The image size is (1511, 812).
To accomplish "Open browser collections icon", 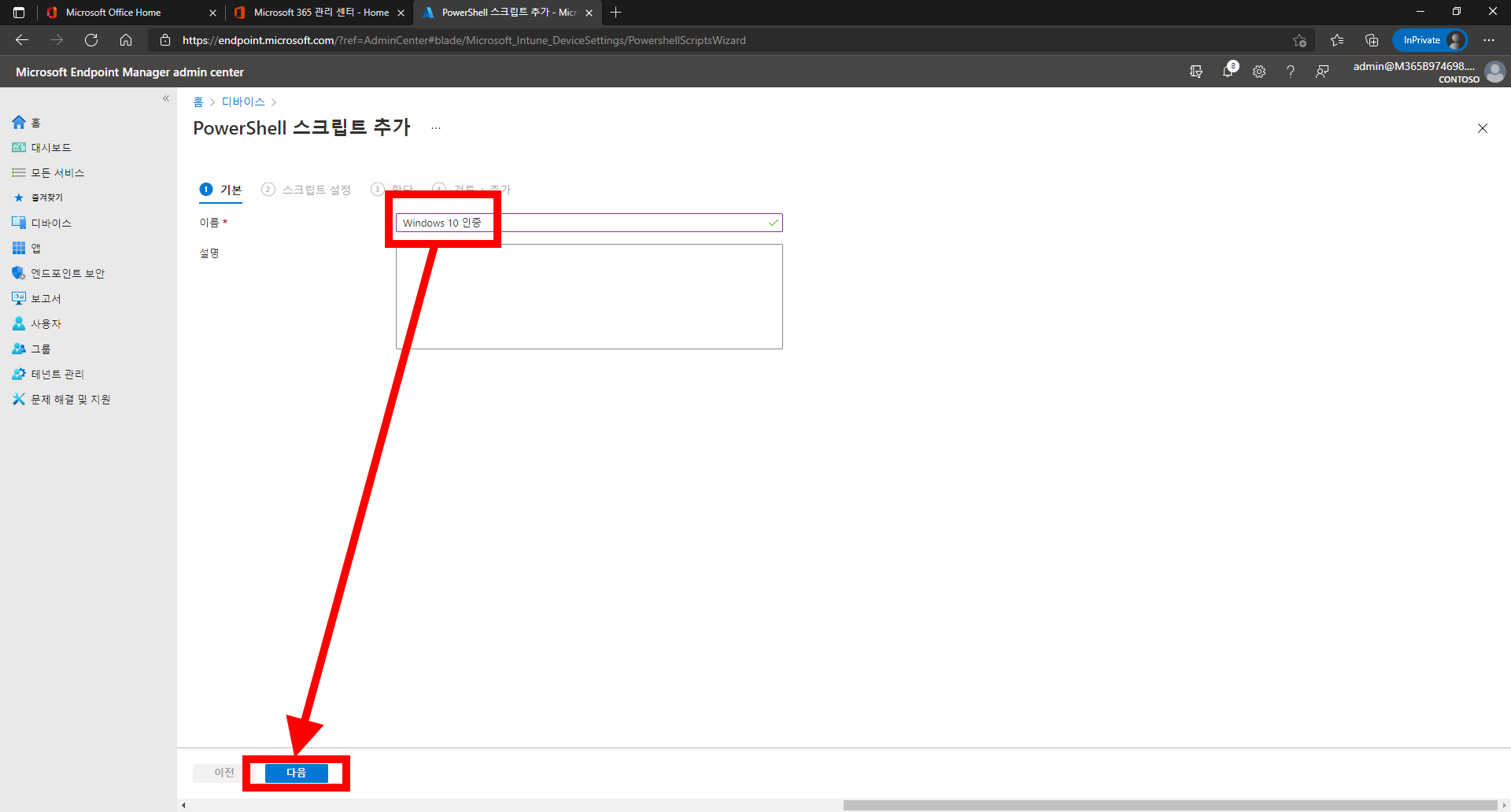I will pos(1372,40).
